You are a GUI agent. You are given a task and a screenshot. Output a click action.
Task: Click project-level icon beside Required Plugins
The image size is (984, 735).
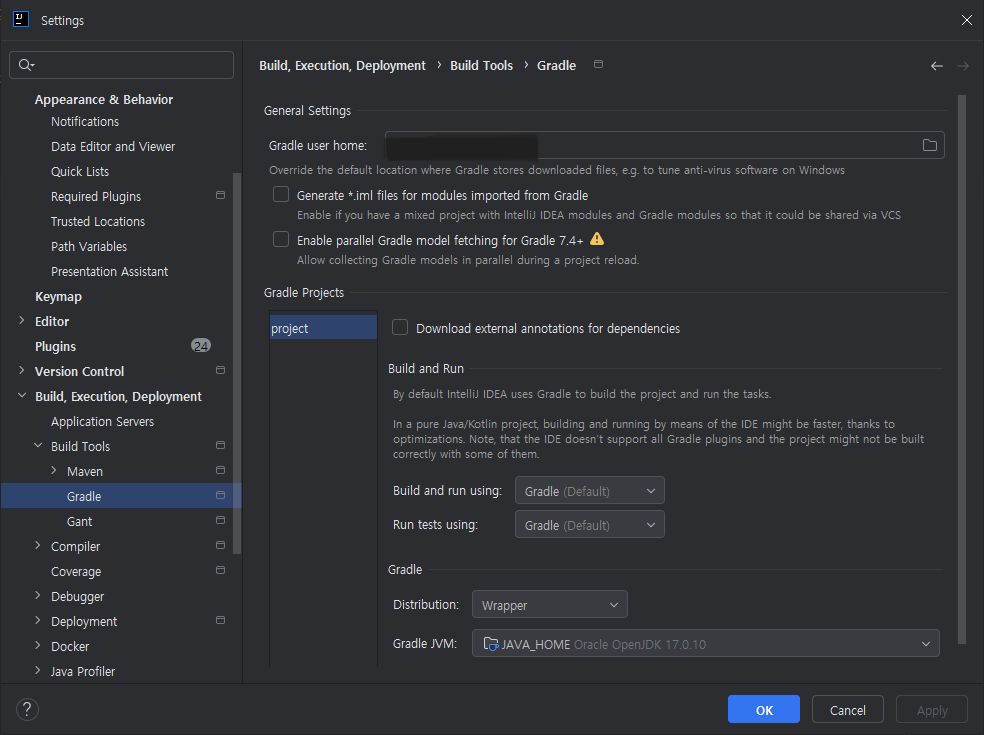(220, 195)
